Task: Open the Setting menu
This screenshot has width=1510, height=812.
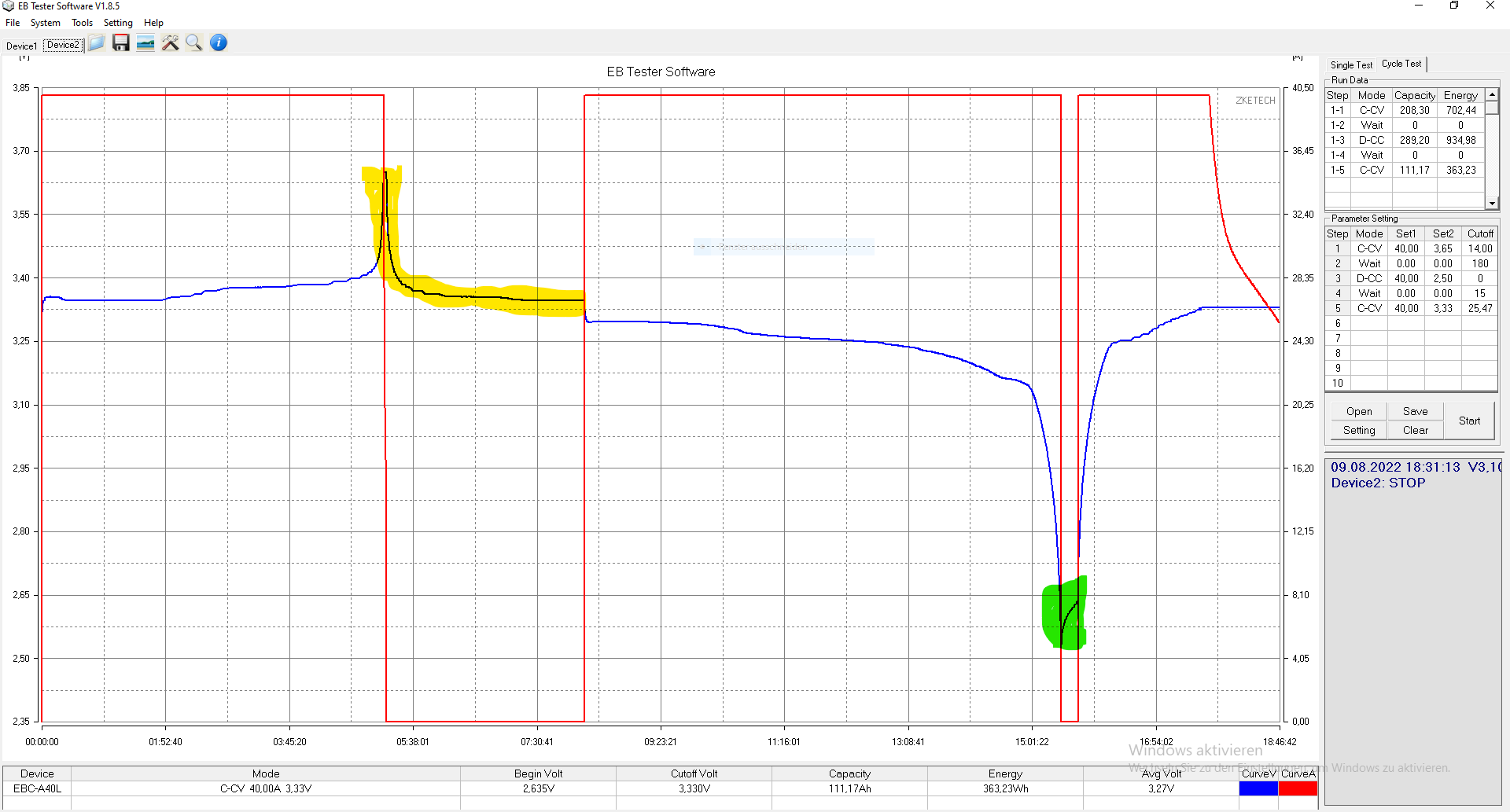Action: pyautogui.click(x=118, y=23)
